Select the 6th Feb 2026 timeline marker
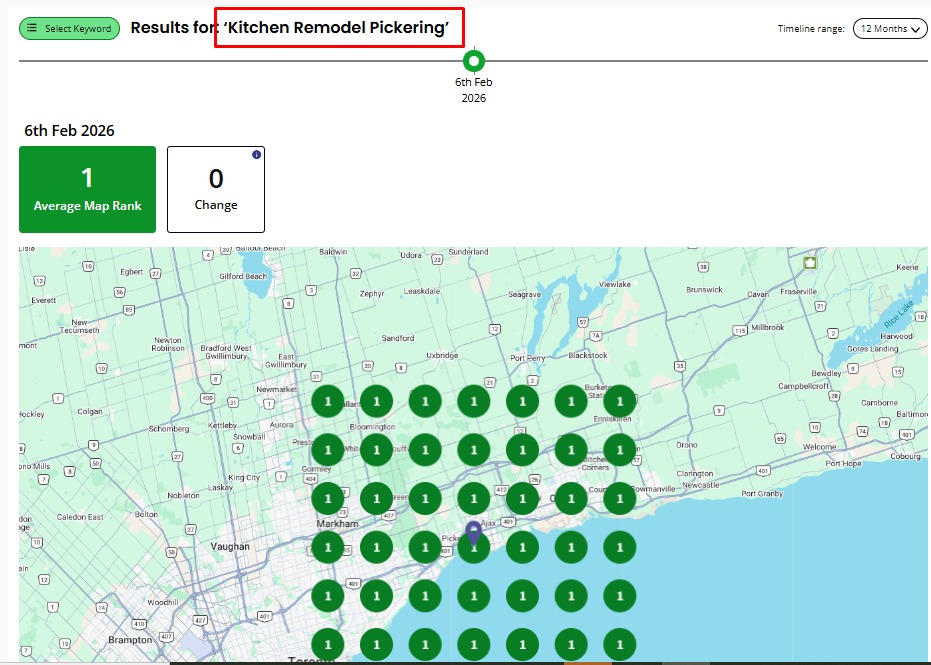 click(x=474, y=61)
